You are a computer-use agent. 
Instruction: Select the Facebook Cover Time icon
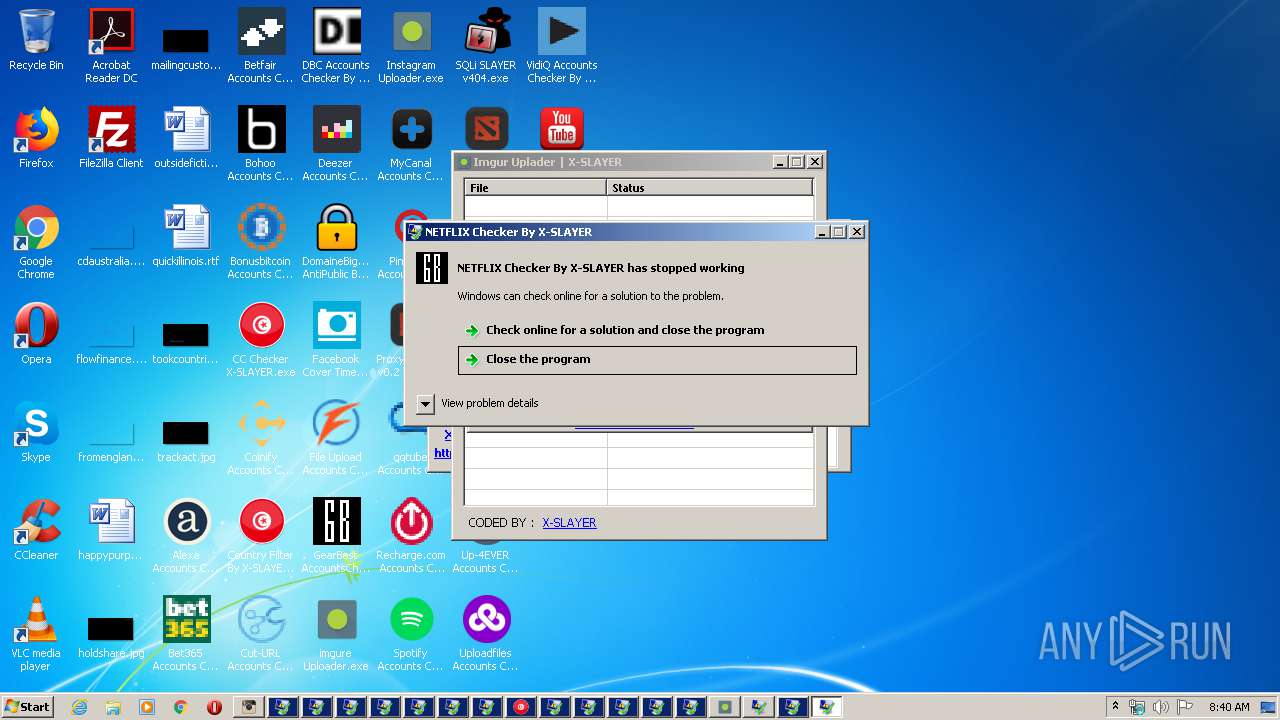pyautogui.click(x=336, y=339)
